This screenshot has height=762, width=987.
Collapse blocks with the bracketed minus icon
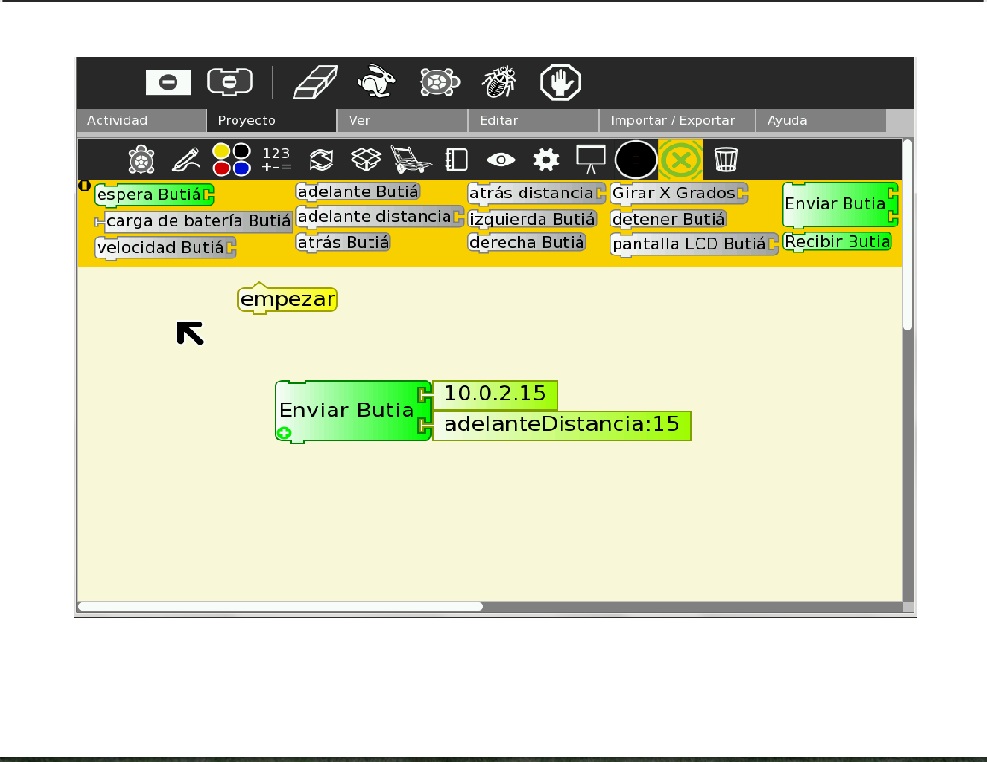coord(230,82)
